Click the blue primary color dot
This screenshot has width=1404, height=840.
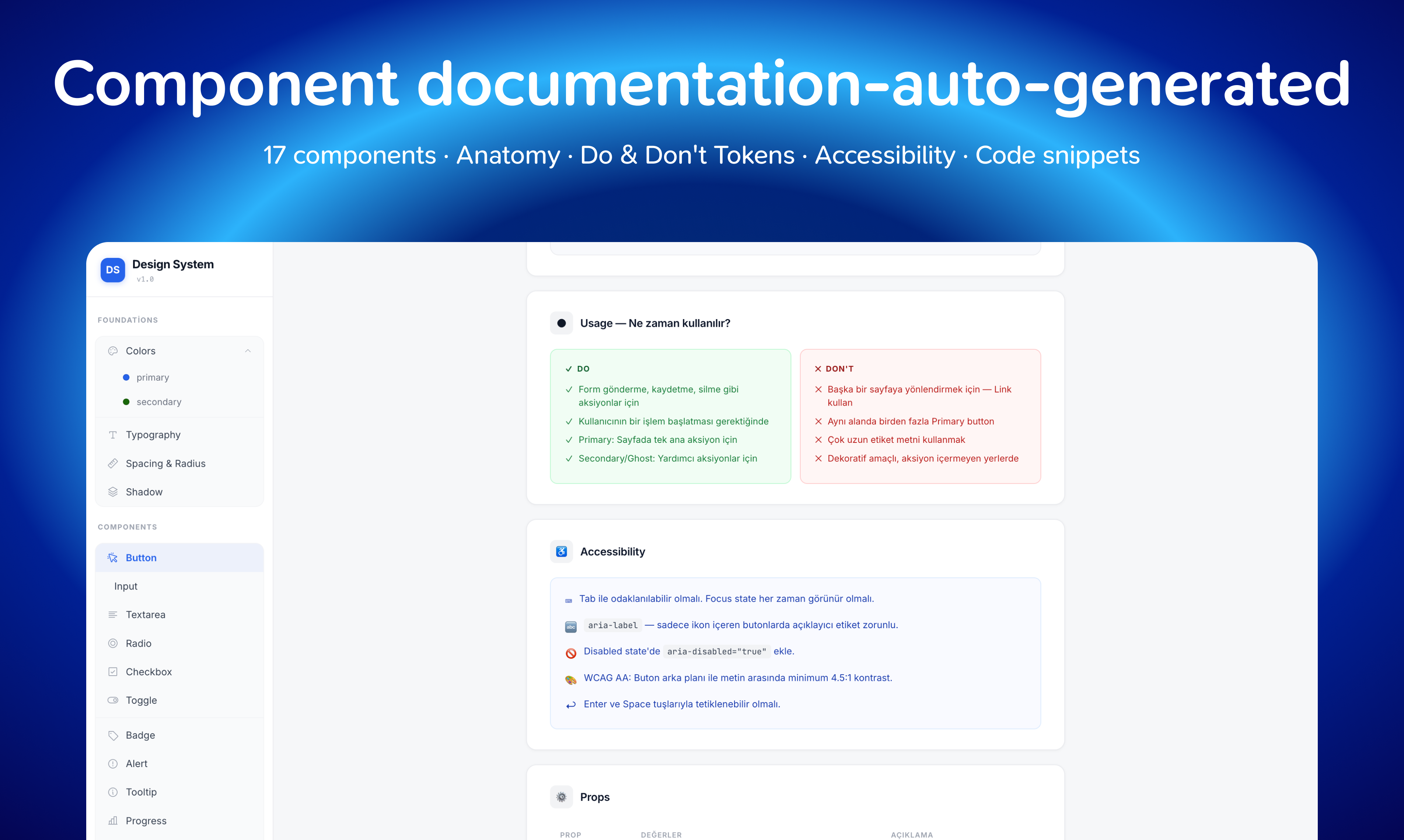126,378
